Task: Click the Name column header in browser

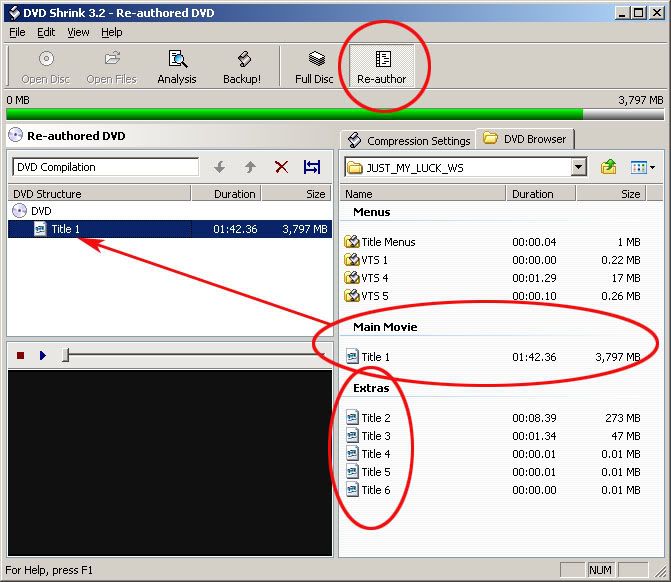Action: tap(423, 194)
